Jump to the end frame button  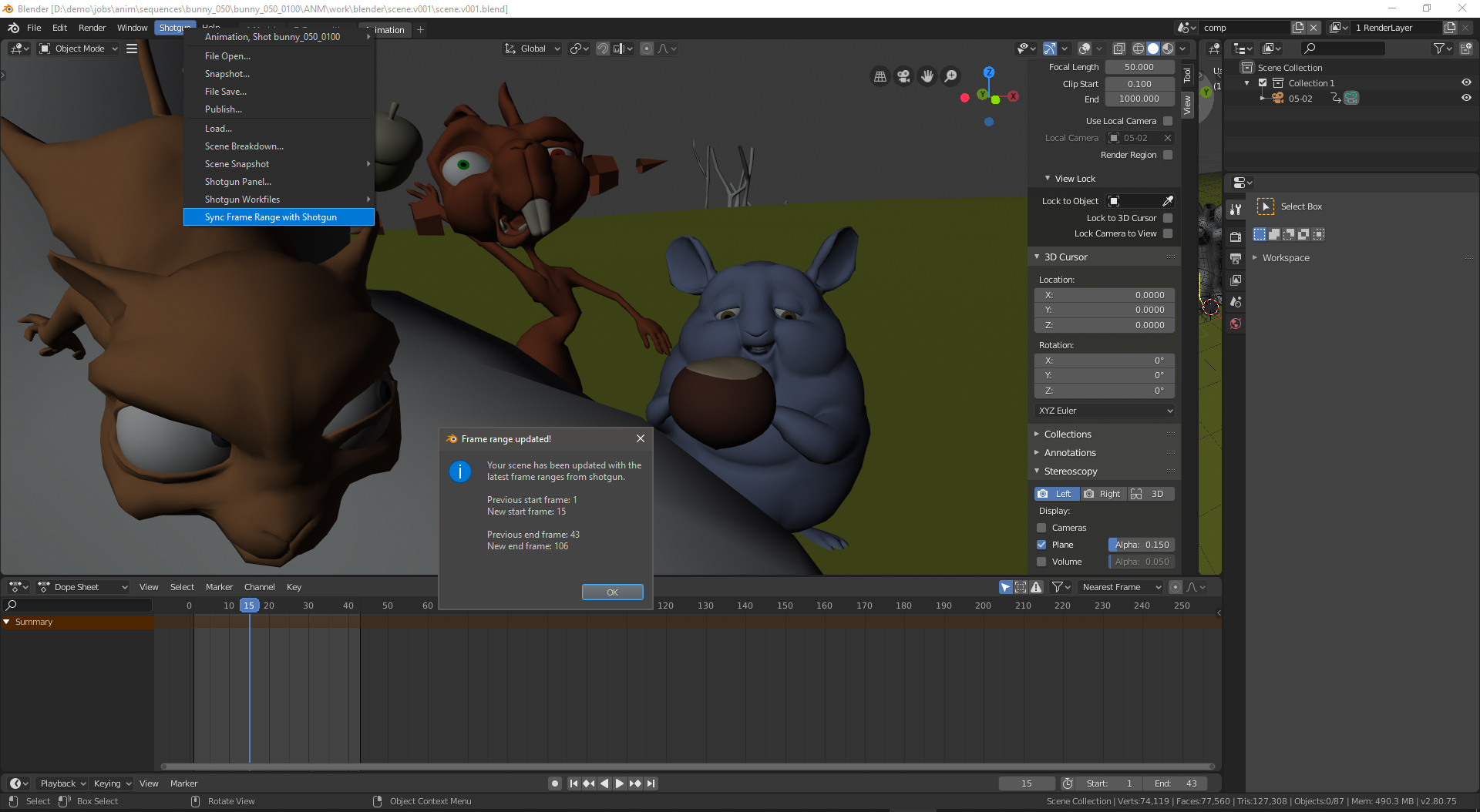coord(651,783)
